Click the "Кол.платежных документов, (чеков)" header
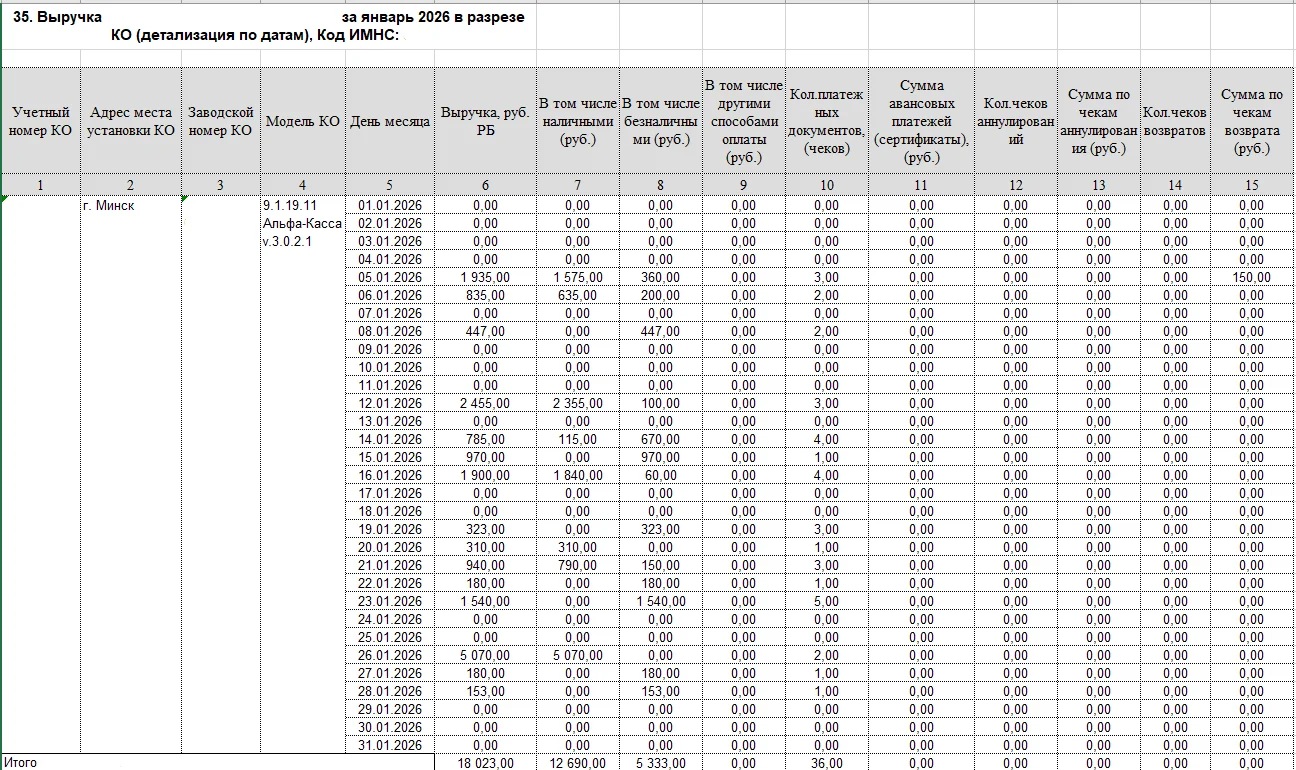The image size is (1296, 770). coord(827,121)
